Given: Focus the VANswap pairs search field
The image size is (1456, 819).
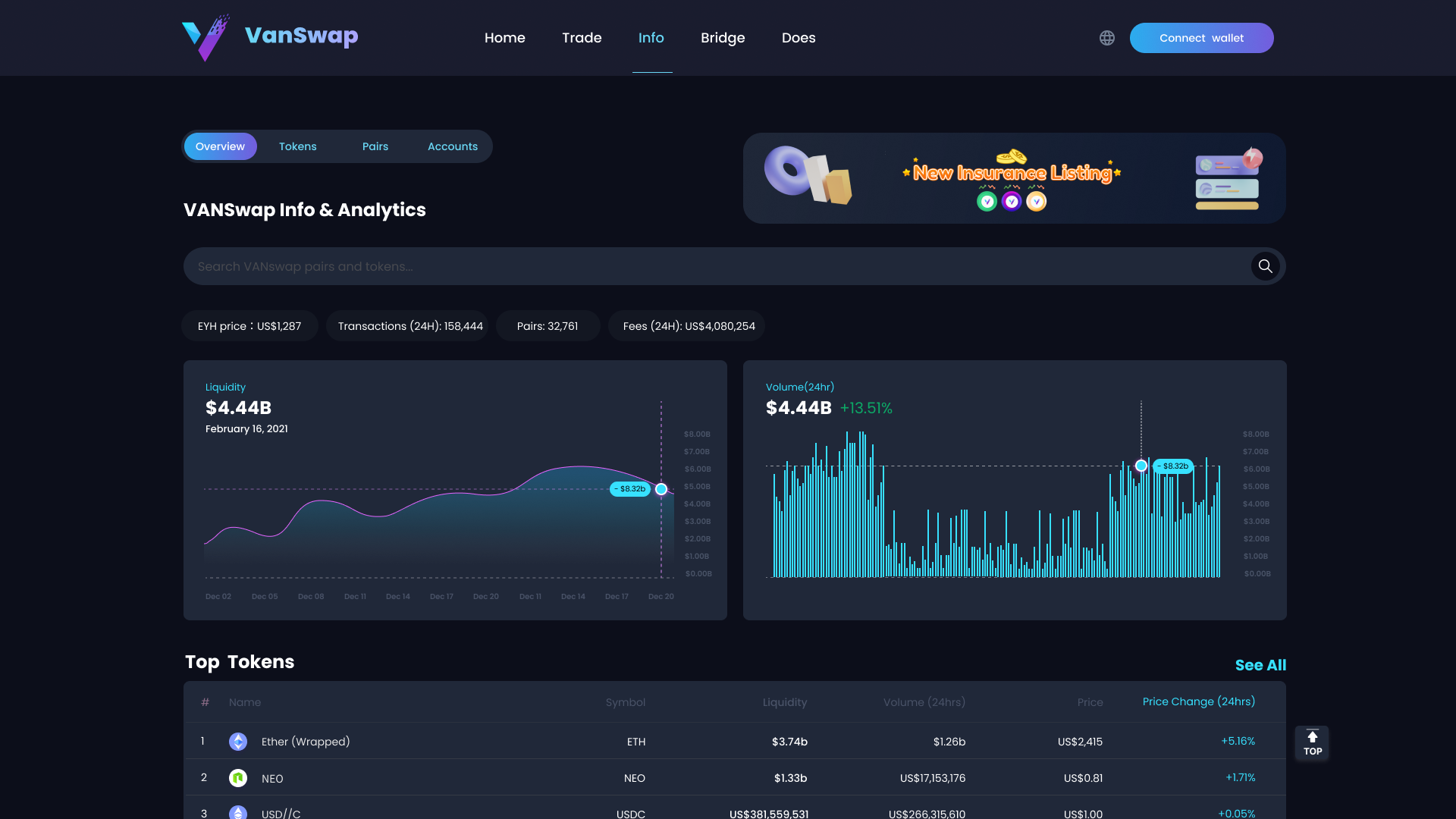Looking at the screenshot, I should 713,266.
